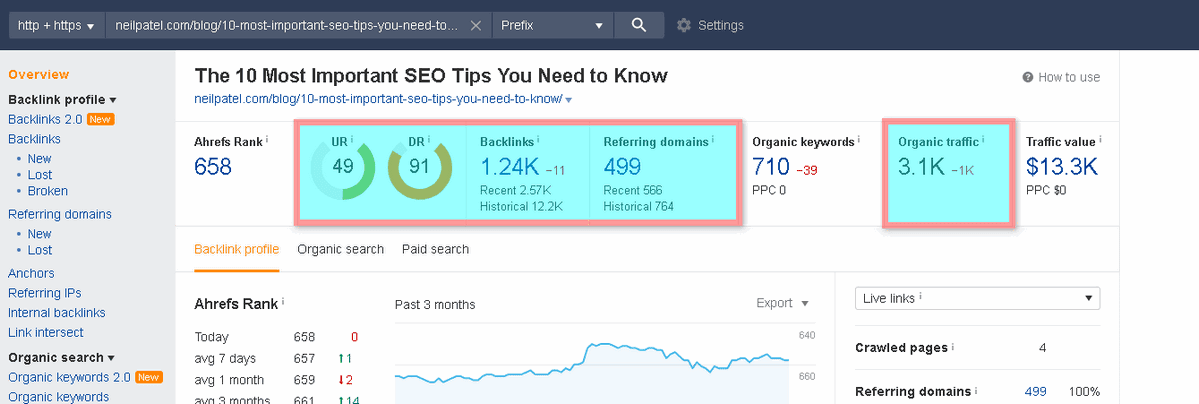Viewport: 1199px width, 404px height.
Task: Open the http + https protocol dropdown
Action: (x=56, y=25)
